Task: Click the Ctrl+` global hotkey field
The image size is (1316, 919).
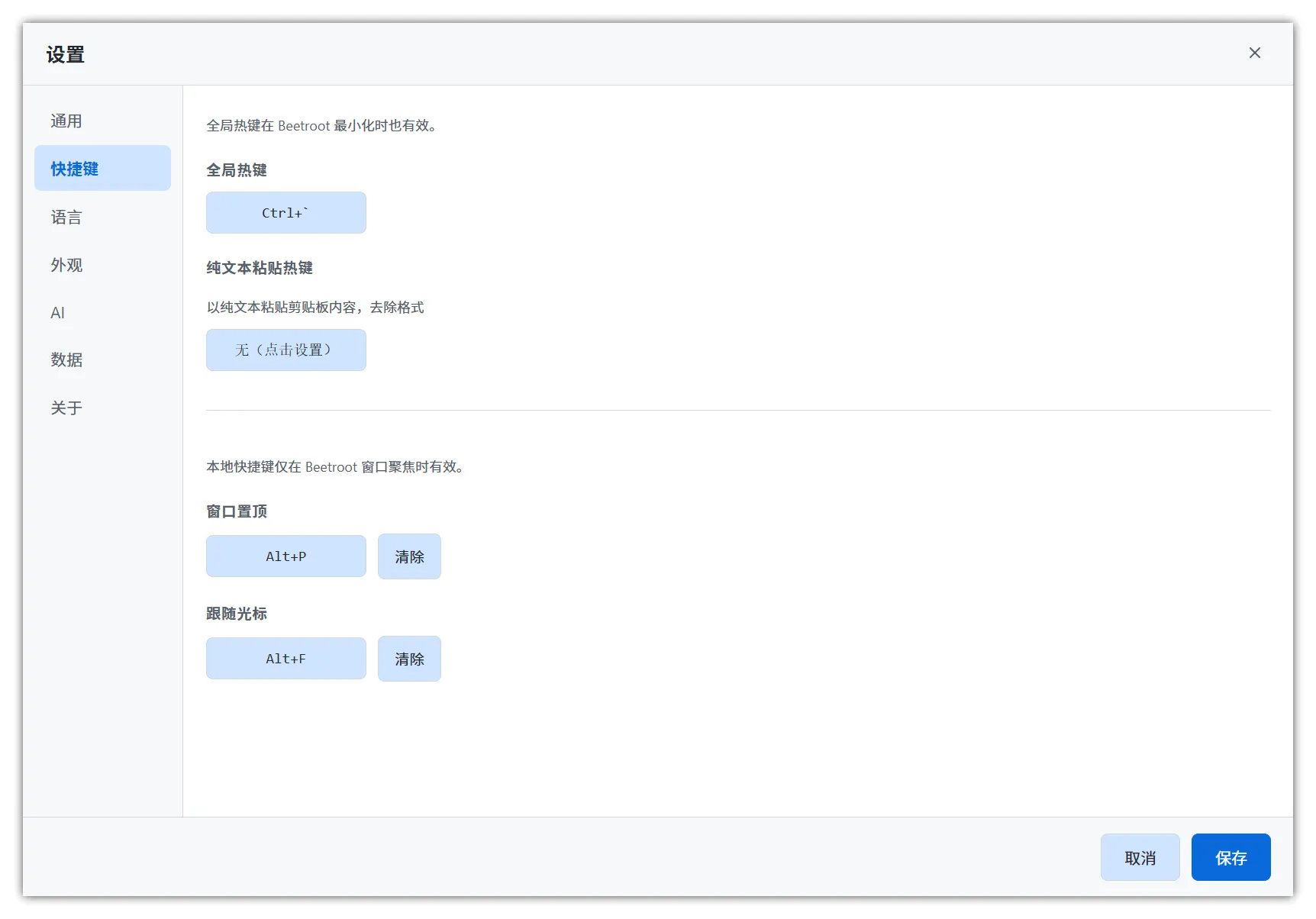Action: click(285, 212)
